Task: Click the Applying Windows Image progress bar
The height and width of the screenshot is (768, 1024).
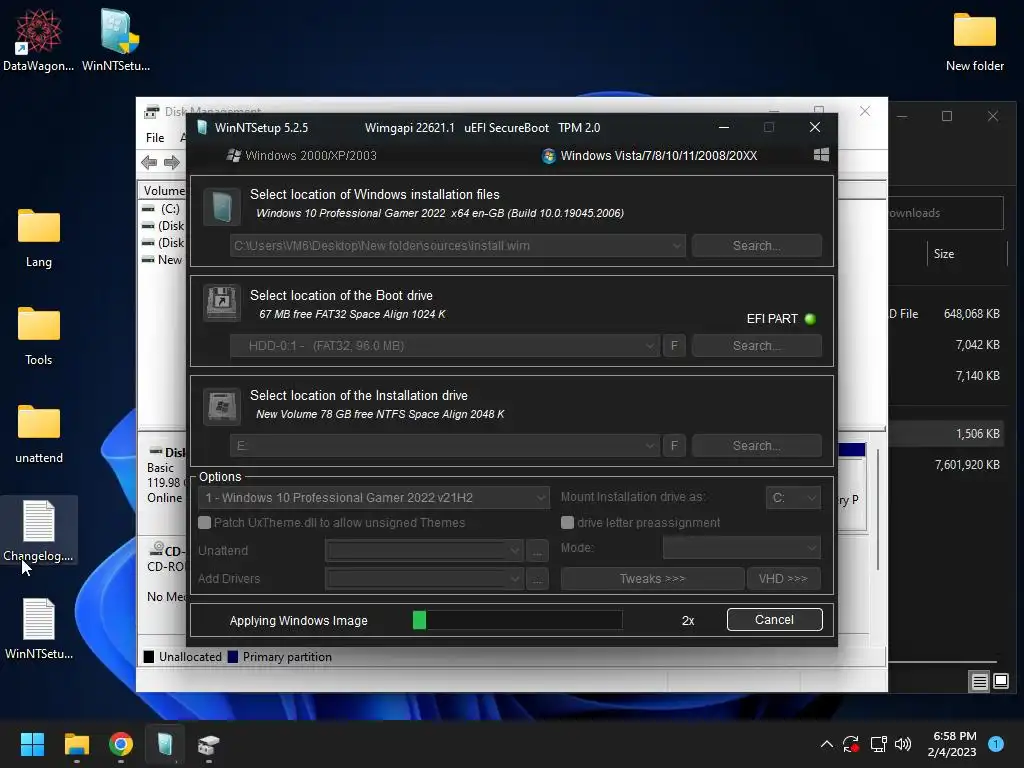Action: click(517, 620)
